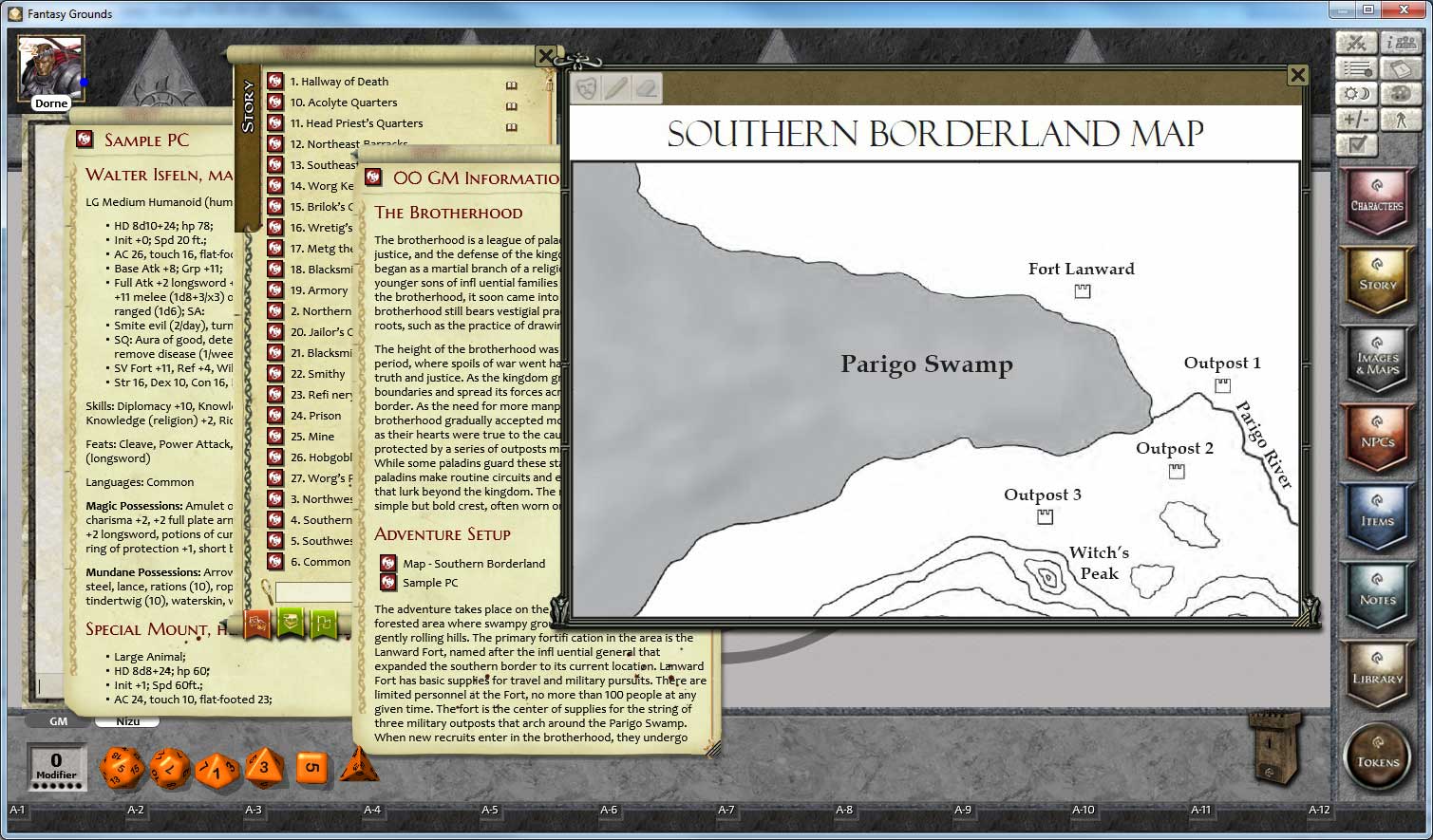1433x840 pixels.
Task: Open the effects tool with runner icon
Action: click(1399, 120)
